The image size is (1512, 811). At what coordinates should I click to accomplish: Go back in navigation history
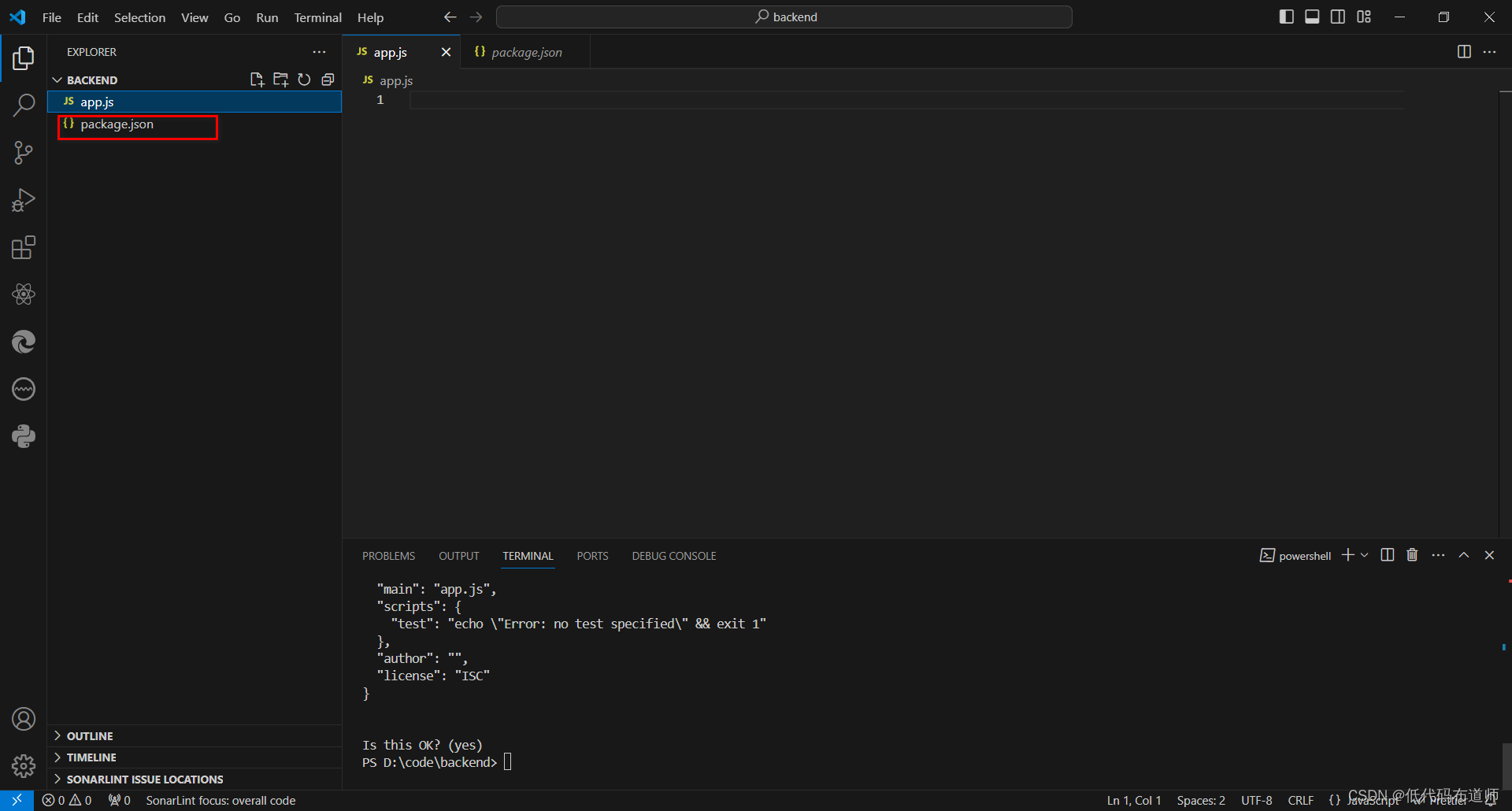[x=450, y=17]
